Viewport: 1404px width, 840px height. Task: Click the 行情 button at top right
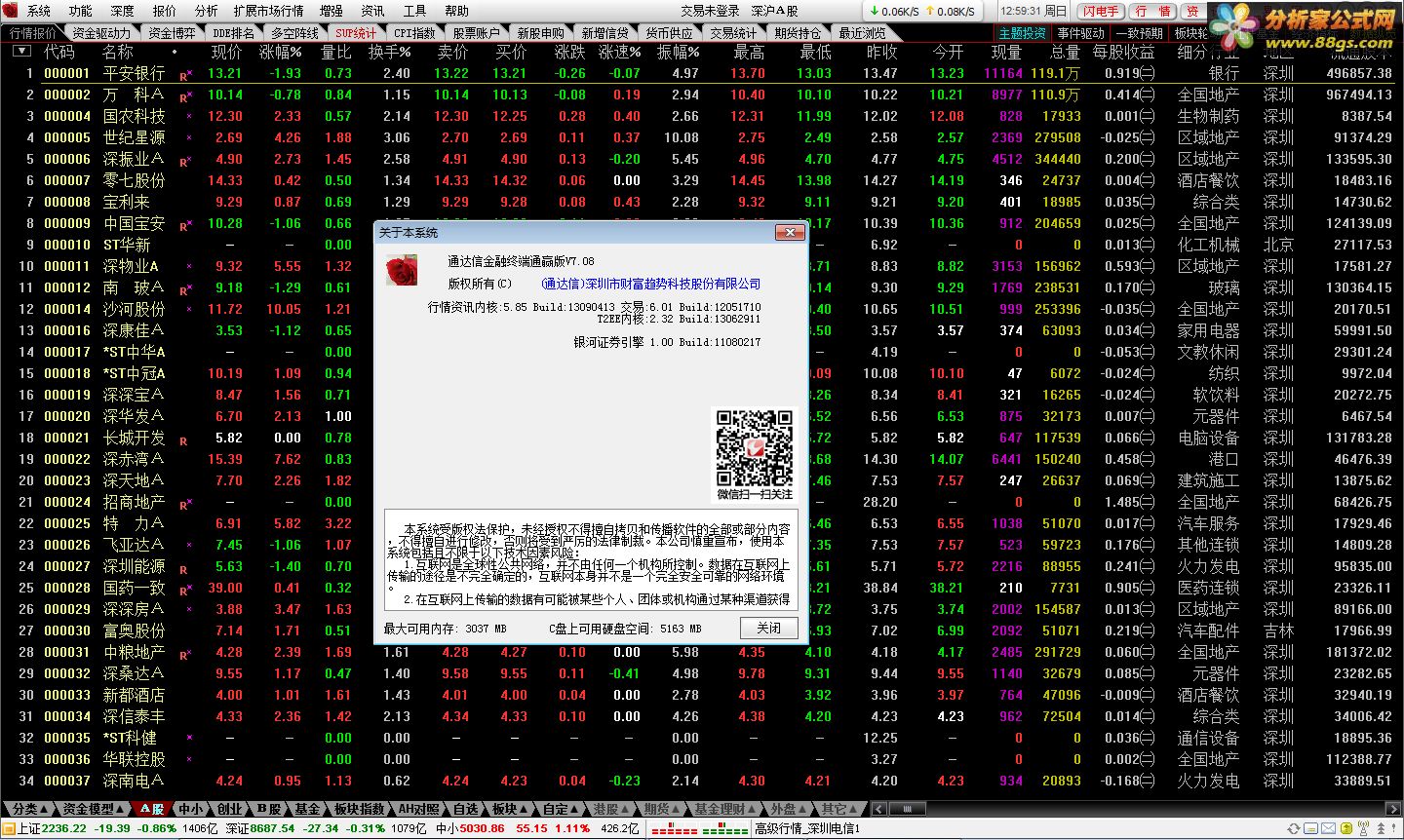point(1152,11)
